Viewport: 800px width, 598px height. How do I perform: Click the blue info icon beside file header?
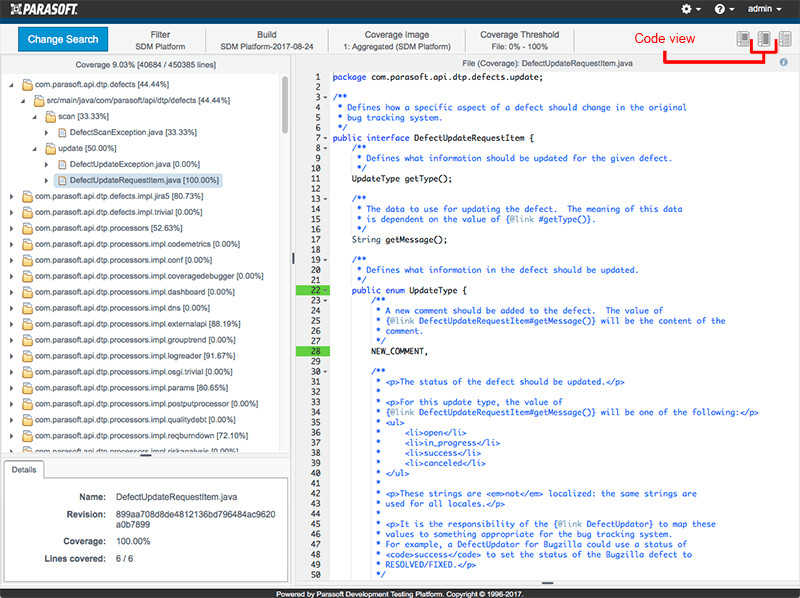pyautogui.click(x=783, y=62)
